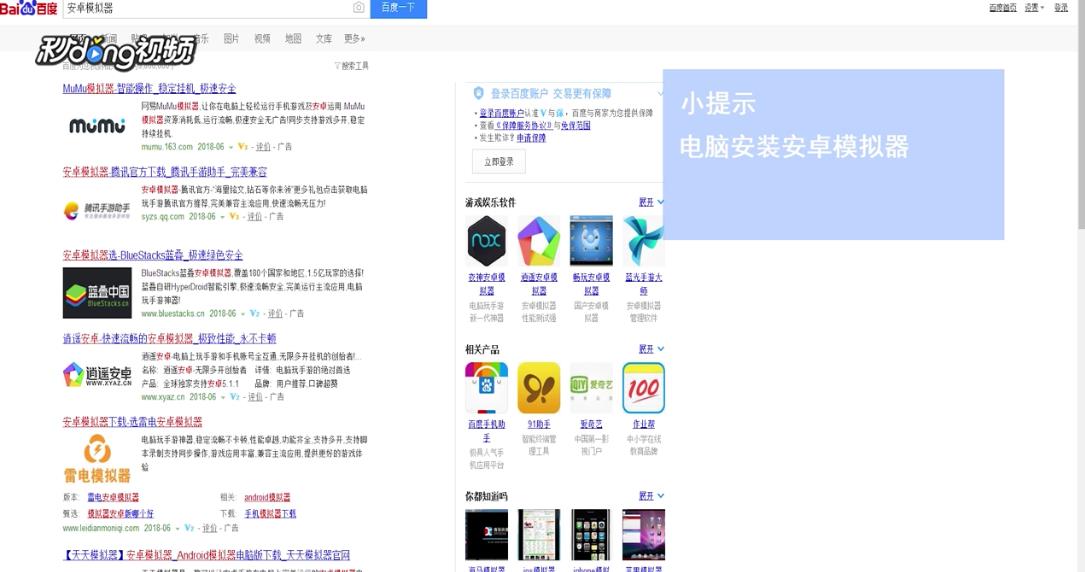Open the 91助手 yellow app icon
Screen dimensions: 1085x572
pos(538,387)
